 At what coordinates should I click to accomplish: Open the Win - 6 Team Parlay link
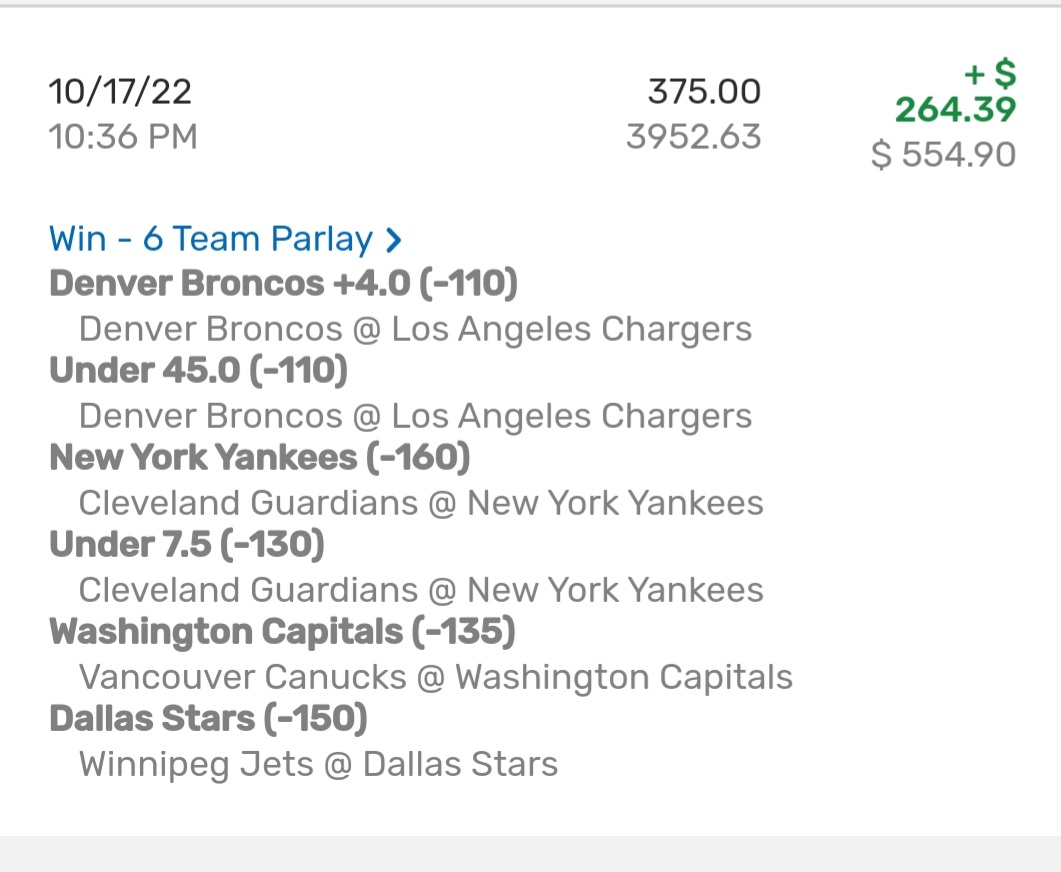tap(210, 240)
